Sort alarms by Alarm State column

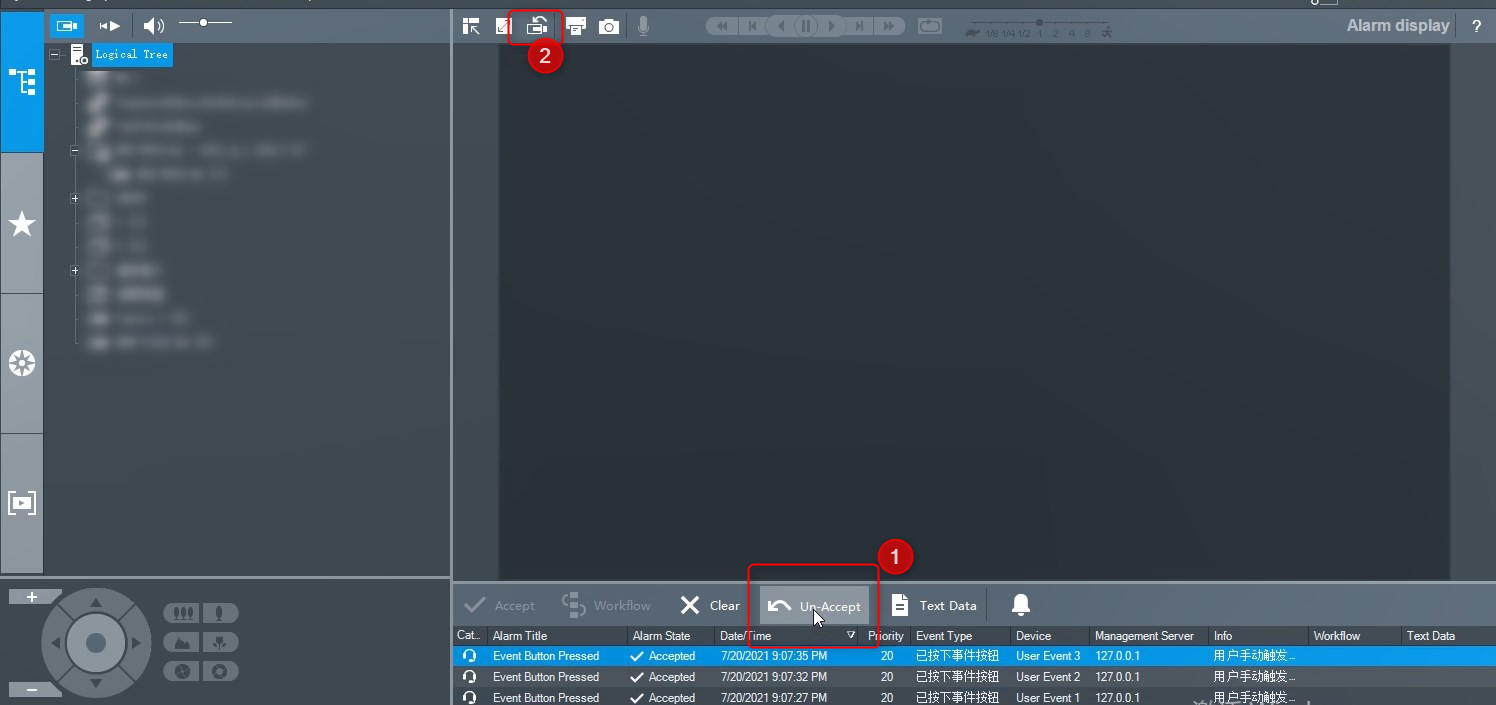click(x=670, y=636)
